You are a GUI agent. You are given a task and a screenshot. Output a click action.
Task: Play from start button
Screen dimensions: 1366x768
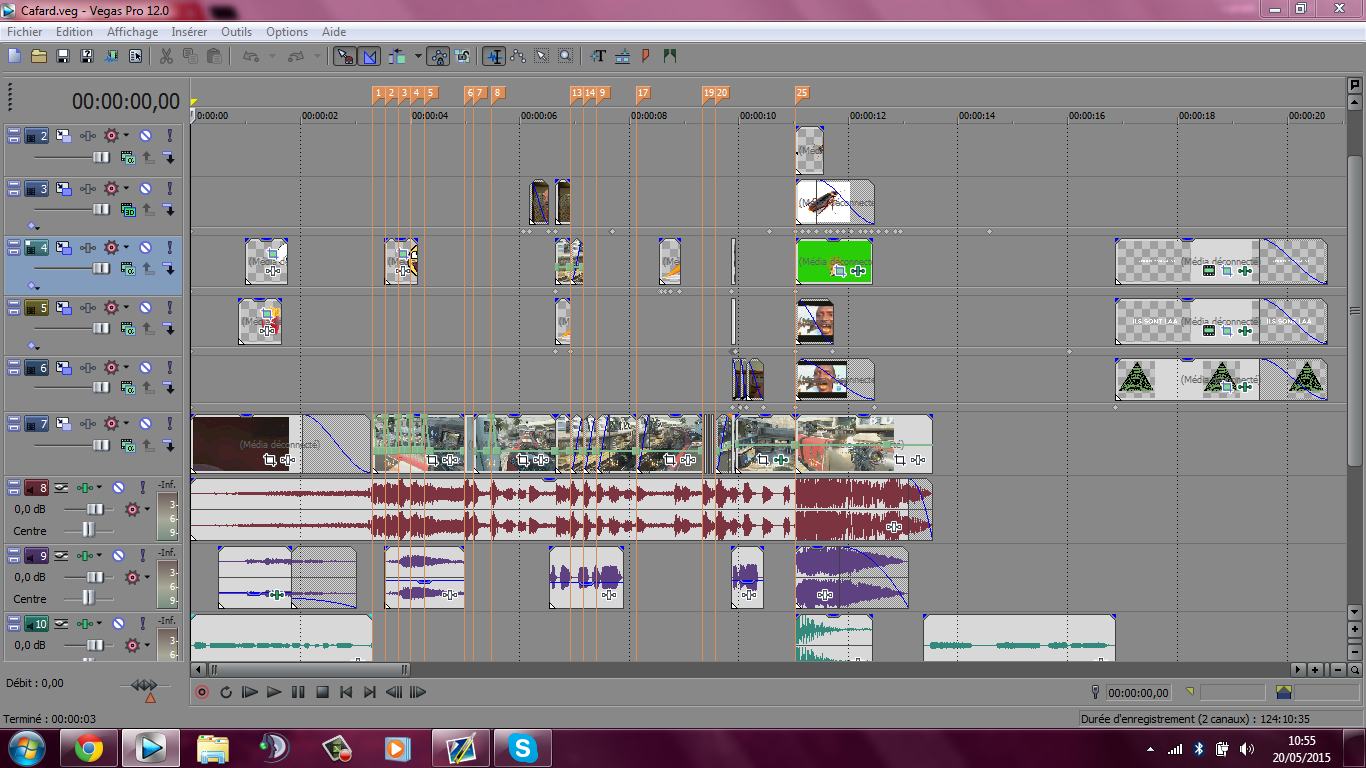pos(250,691)
